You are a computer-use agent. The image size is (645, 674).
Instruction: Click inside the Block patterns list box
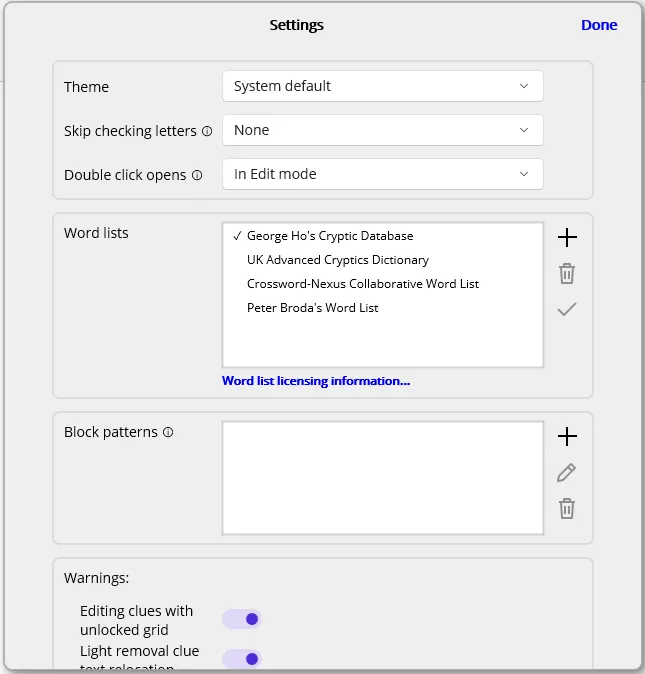click(x=382, y=478)
